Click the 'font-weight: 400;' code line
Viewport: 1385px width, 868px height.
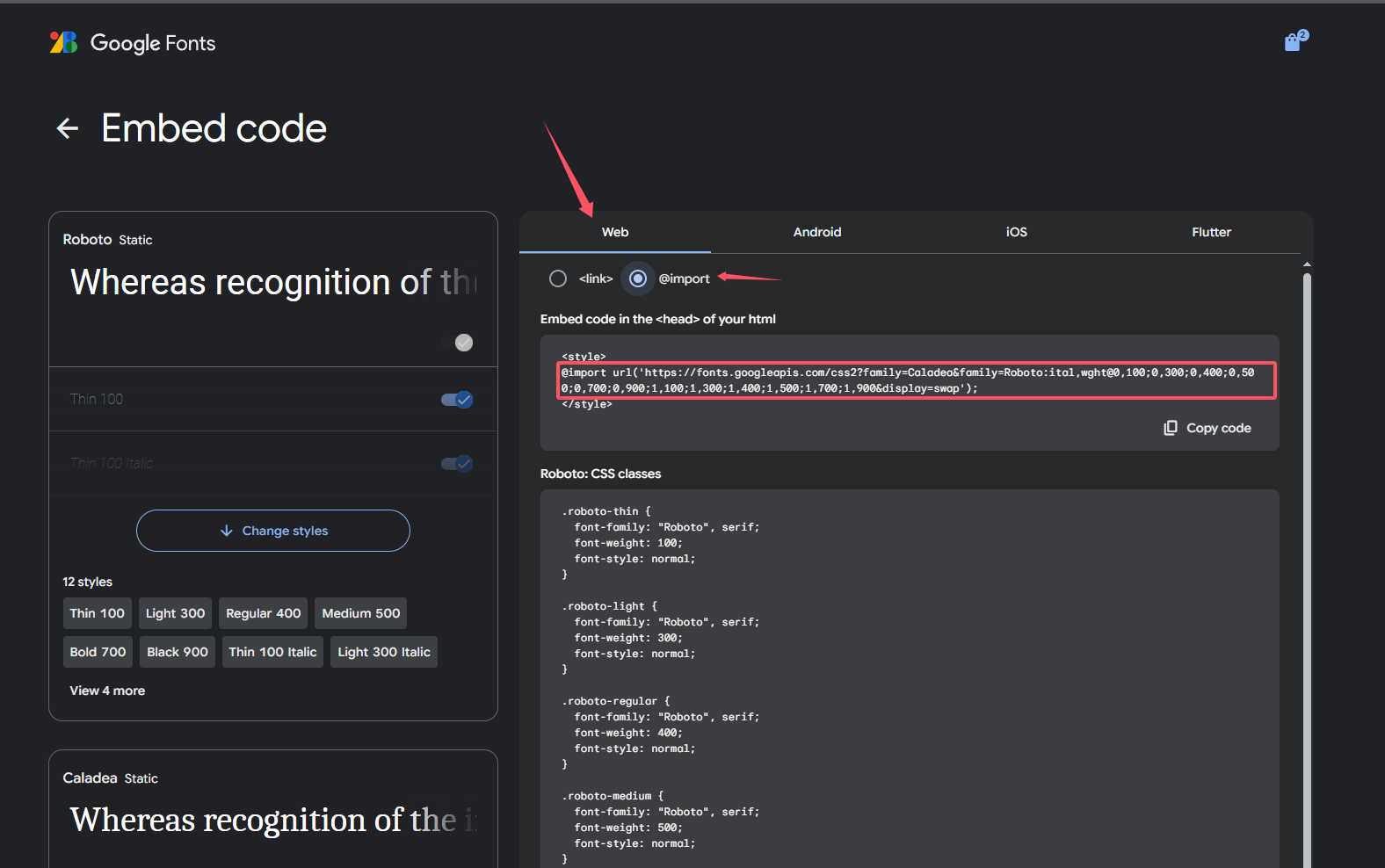pos(628,733)
